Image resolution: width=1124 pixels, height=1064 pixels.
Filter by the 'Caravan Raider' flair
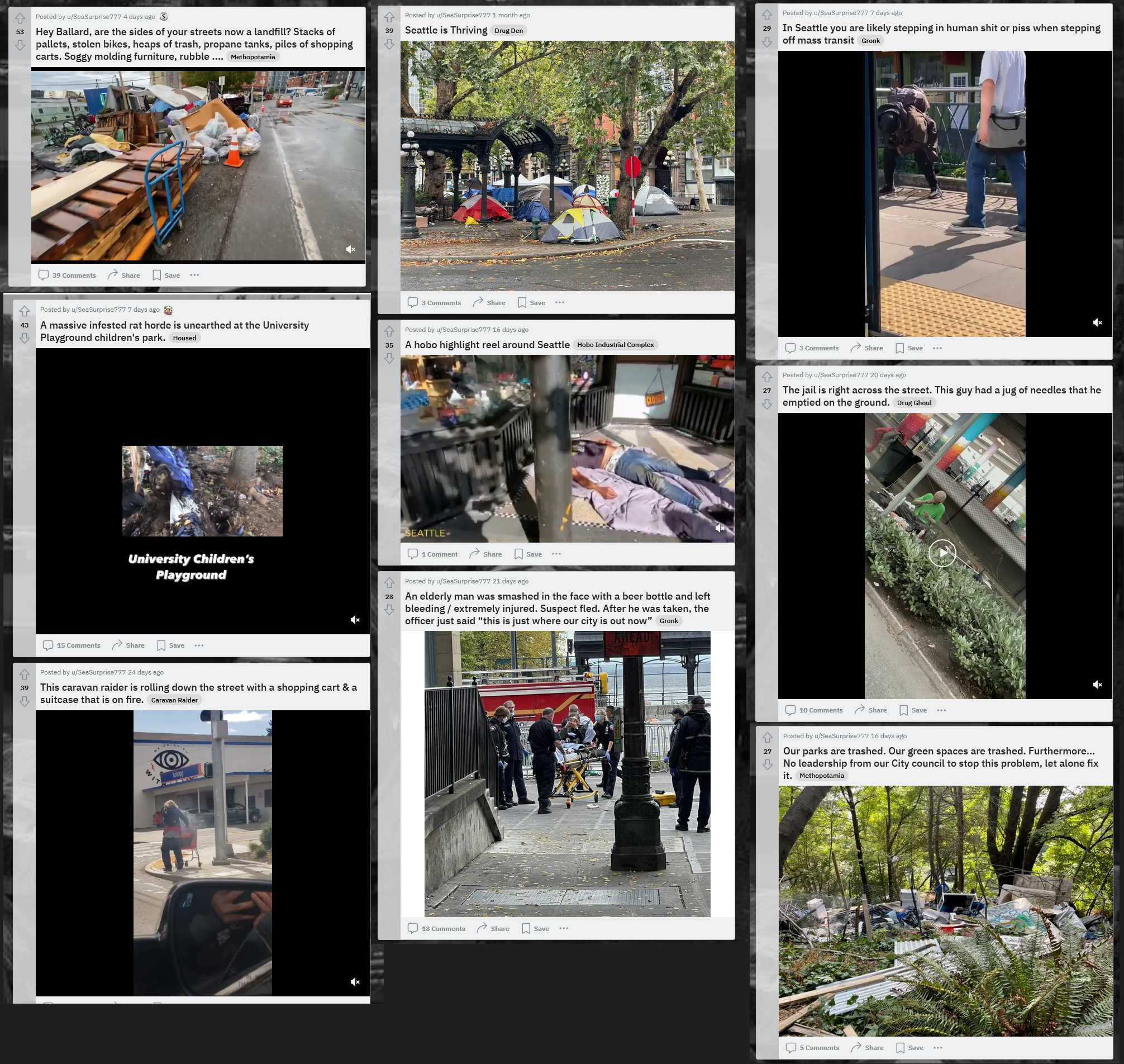coord(174,700)
